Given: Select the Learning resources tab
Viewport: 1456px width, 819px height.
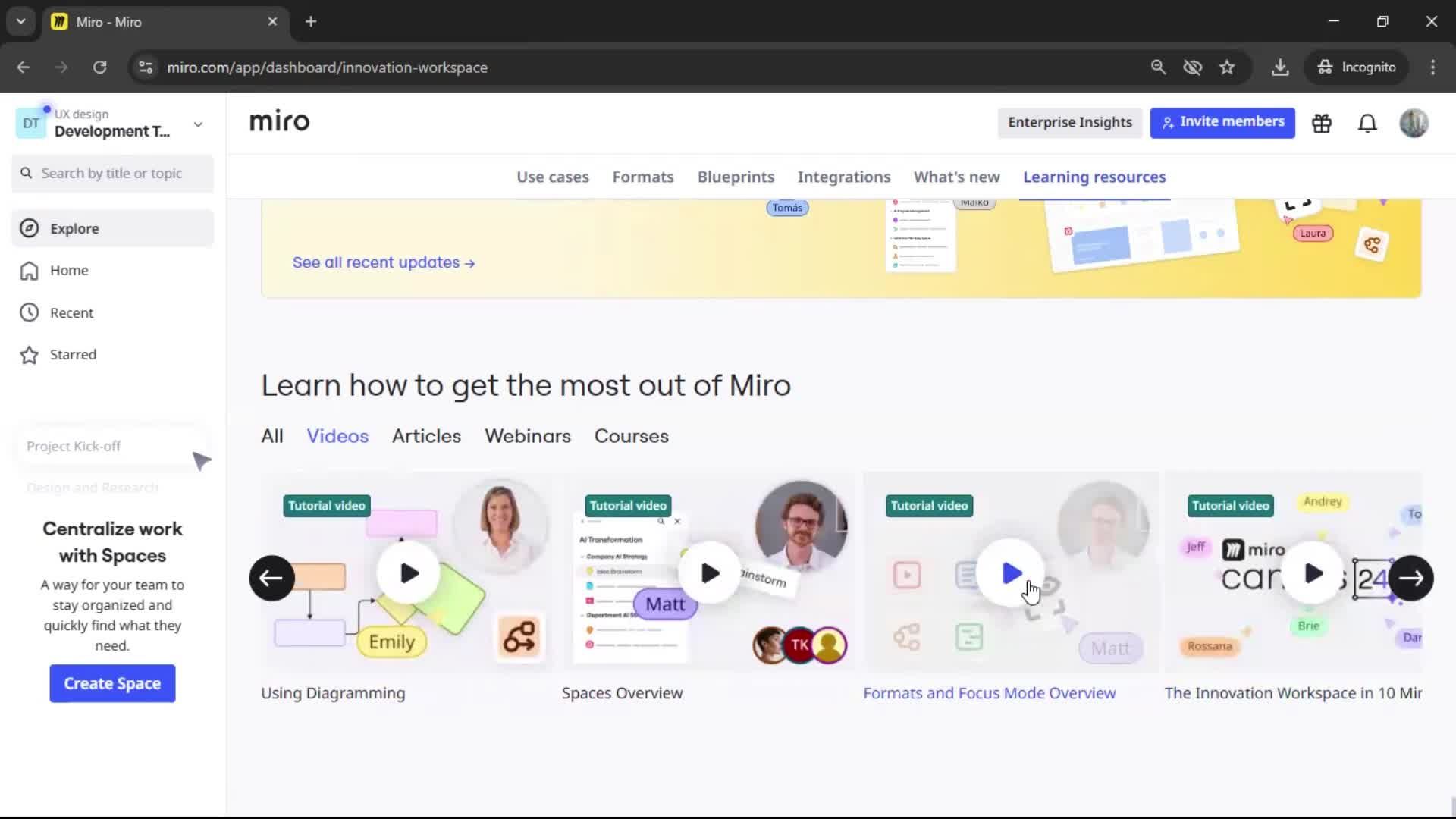Looking at the screenshot, I should click(x=1094, y=177).
